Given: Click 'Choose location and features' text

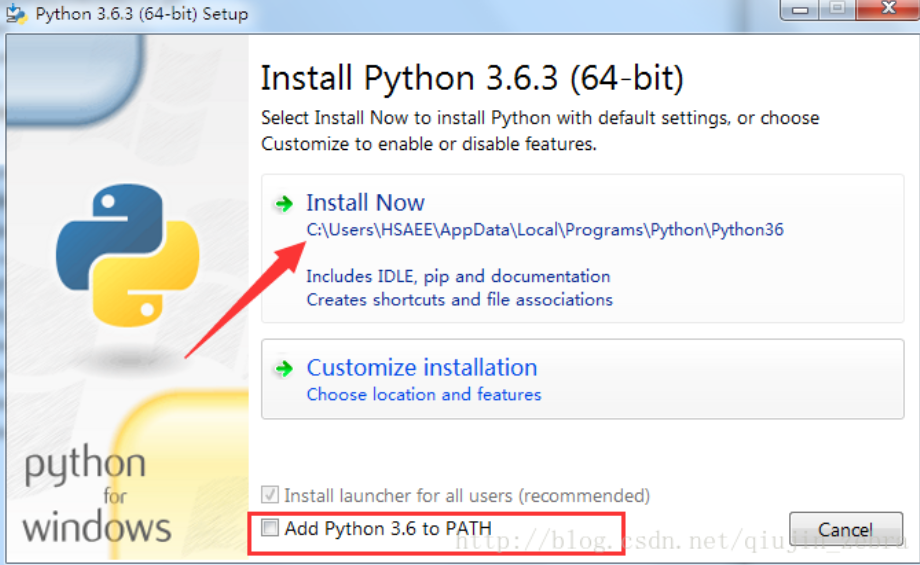Looking at the screenshot, I should click(424, 394).
